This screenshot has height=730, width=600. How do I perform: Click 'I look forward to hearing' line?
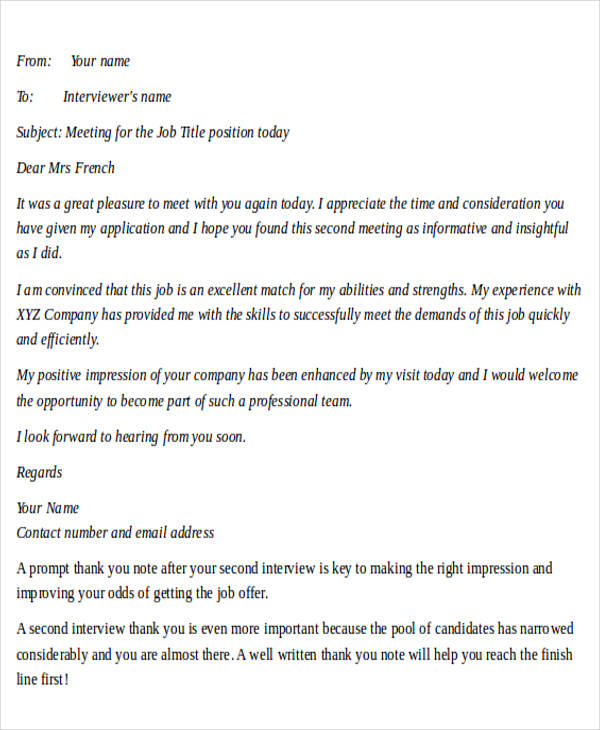point(131,437)
